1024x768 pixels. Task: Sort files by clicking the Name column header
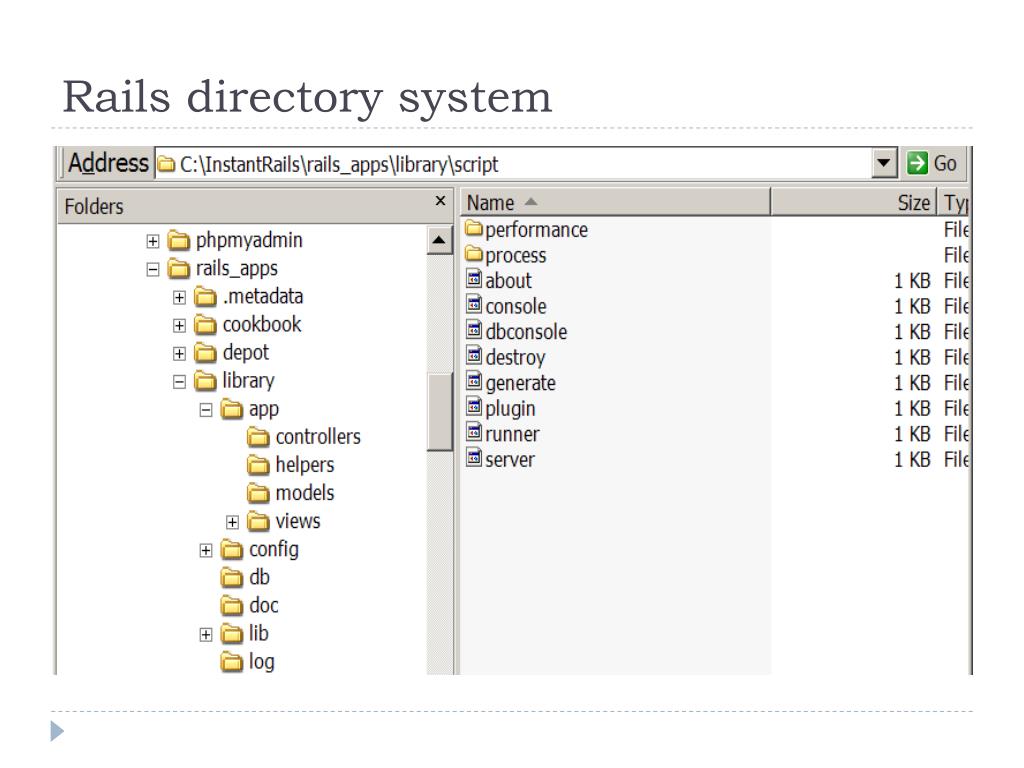(494, 202)
